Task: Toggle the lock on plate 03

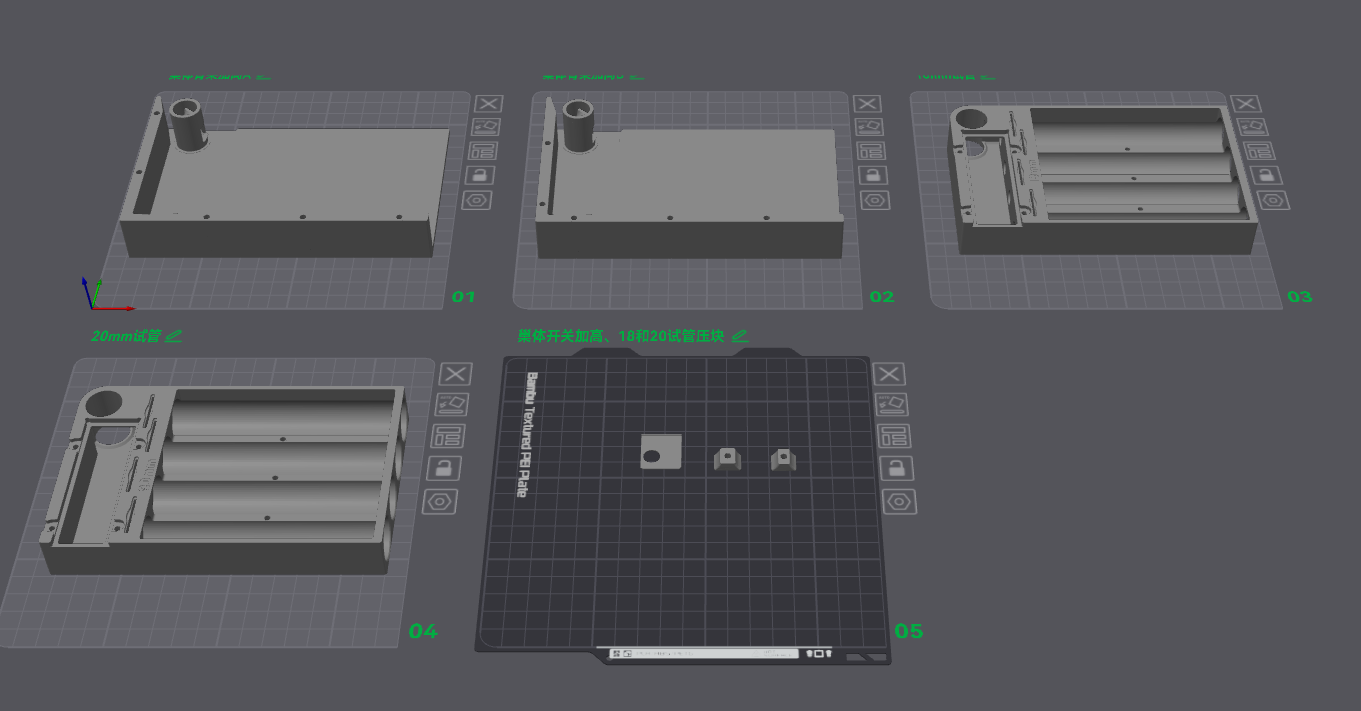Action: pyautogui.click(x=1264, y=175)
